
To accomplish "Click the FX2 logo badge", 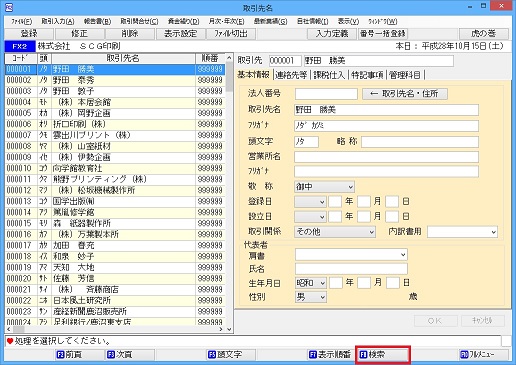I will point(20,46).
